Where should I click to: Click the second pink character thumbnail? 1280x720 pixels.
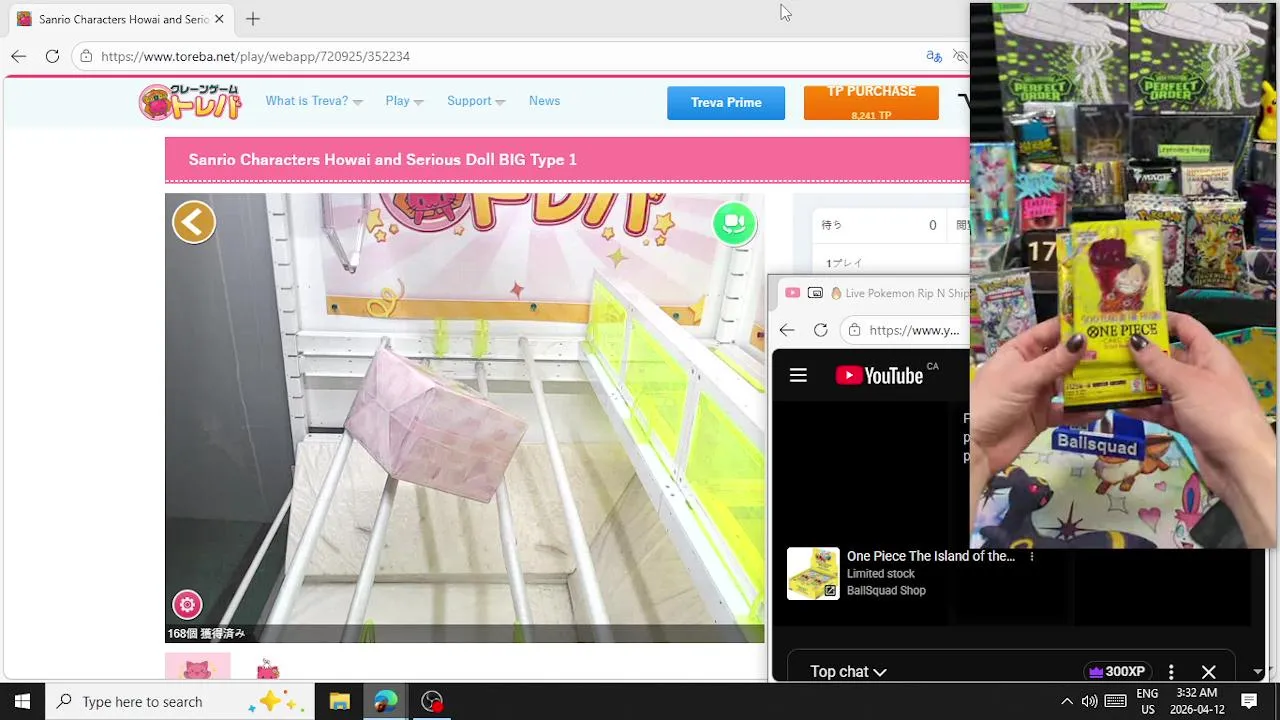(x=267, y=668)
